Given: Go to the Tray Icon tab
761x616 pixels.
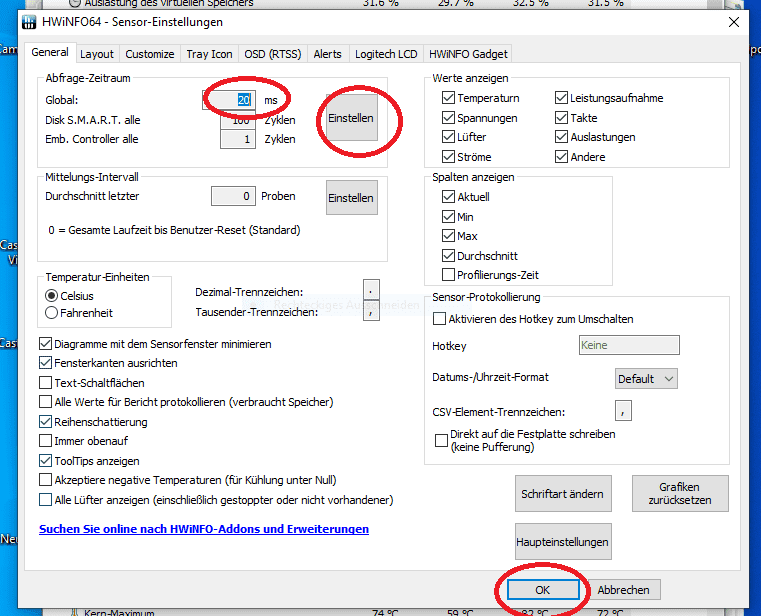Looking at the screenshot, I should [x=209, y=54].
